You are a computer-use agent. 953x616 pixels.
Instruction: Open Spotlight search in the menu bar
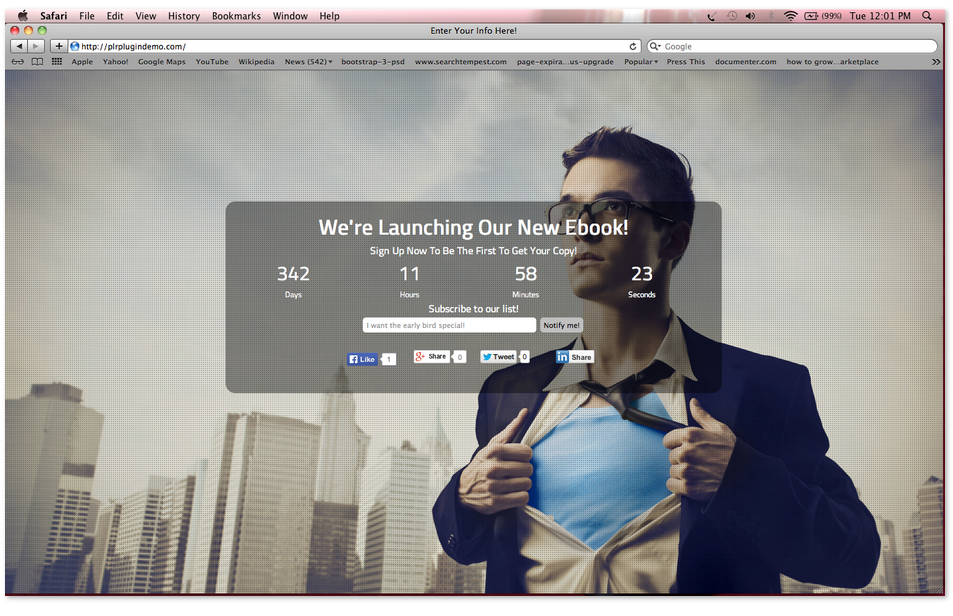tap(927, 16)
